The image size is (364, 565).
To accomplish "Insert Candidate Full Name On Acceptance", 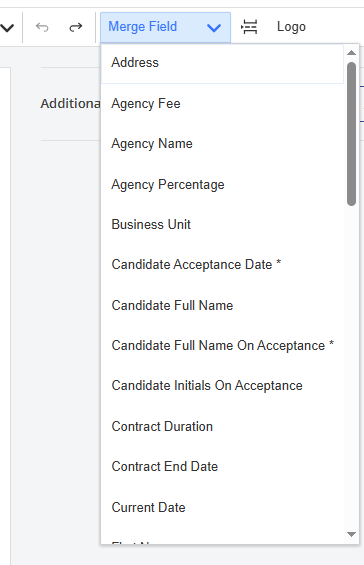I will pos(222,346).
